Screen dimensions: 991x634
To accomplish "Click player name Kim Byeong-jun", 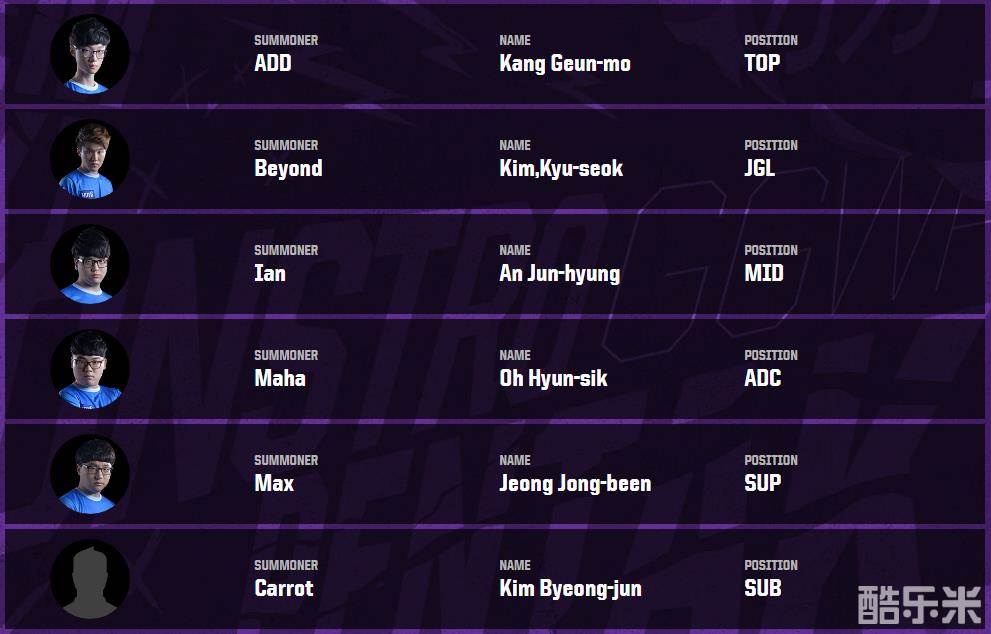I will click(x=570, y=589).
